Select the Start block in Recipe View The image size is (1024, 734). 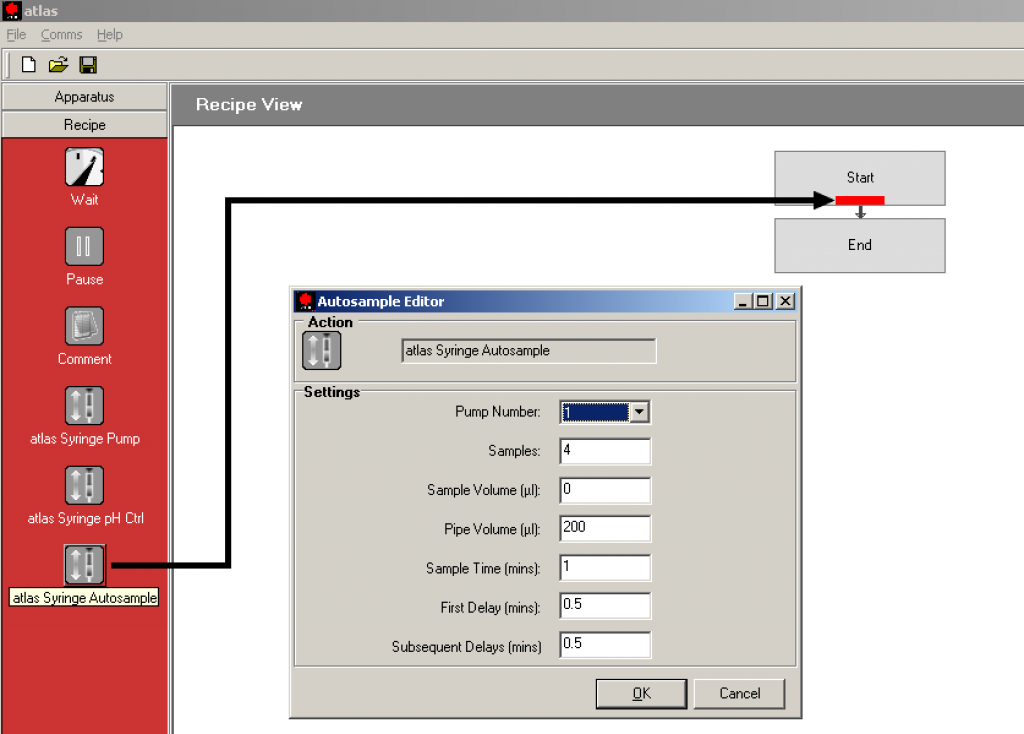click(x=859, y=178)
